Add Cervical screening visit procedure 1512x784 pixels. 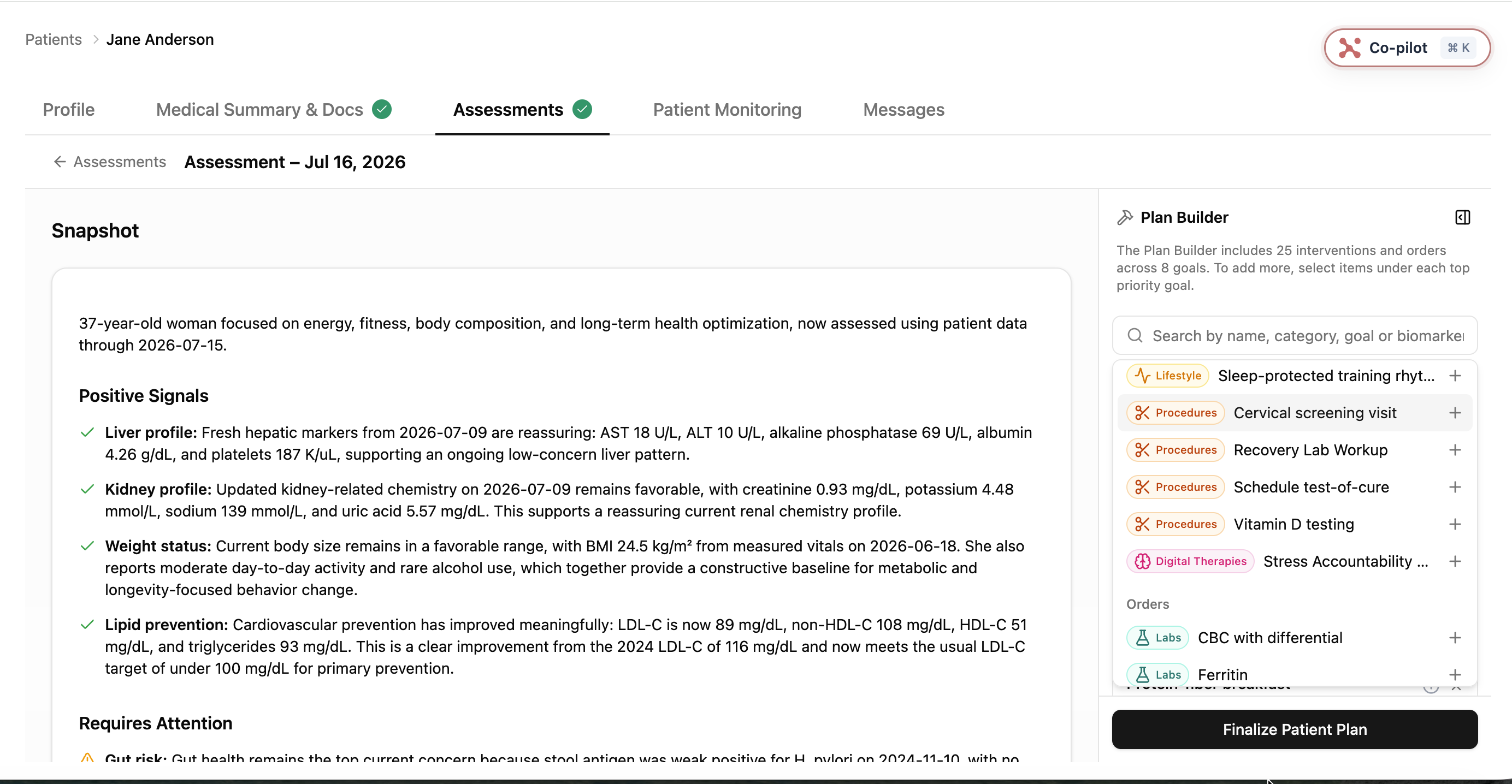click(1455, 413)
